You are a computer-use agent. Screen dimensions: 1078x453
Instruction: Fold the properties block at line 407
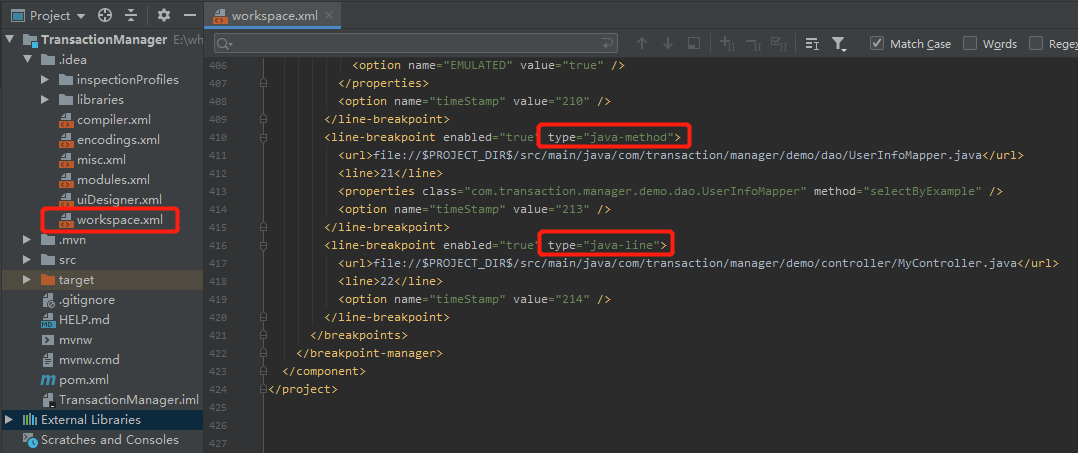(263, 83)
